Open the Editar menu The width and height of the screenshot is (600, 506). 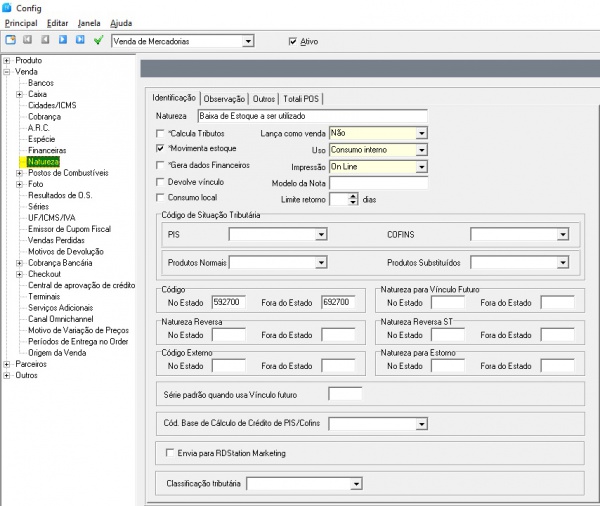[58, 22]
